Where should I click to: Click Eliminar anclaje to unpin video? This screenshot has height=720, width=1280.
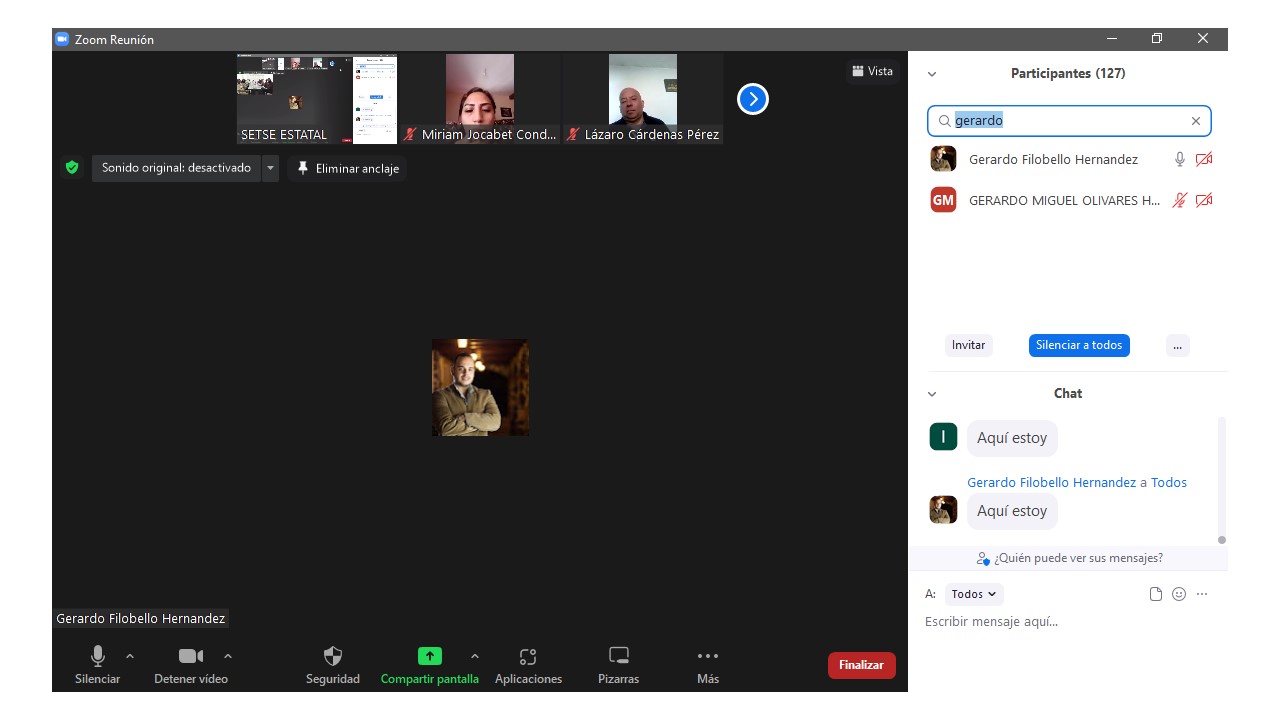click(347, 168)
